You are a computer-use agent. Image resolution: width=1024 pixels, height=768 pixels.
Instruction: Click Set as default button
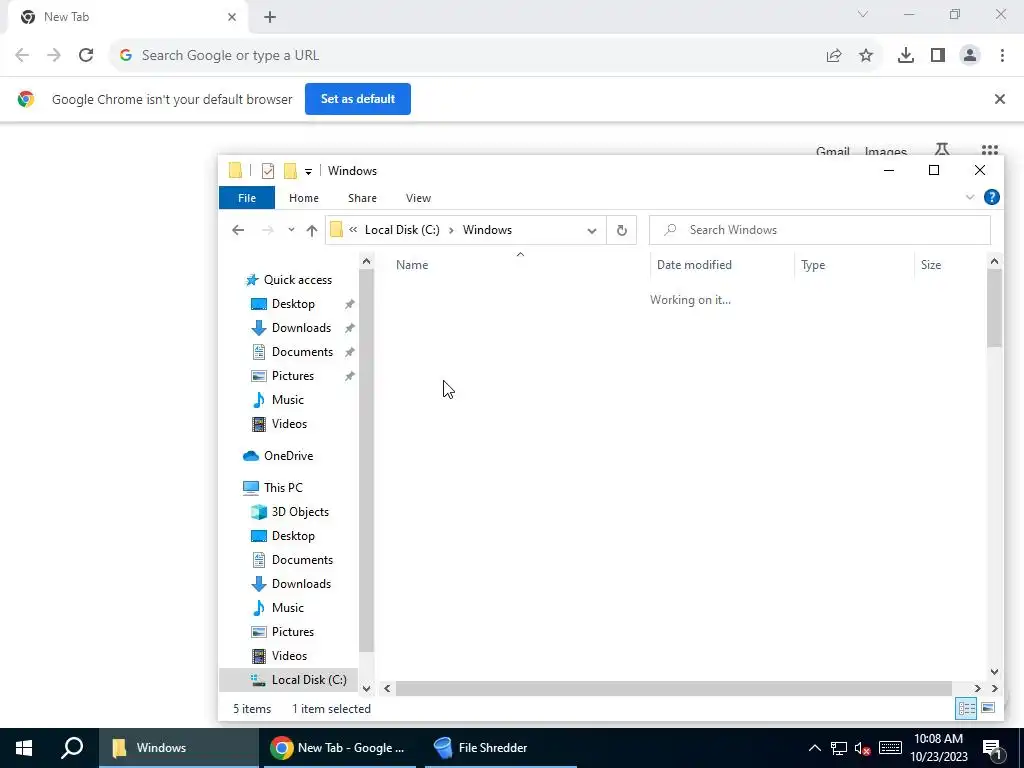[x=358, y=99]
